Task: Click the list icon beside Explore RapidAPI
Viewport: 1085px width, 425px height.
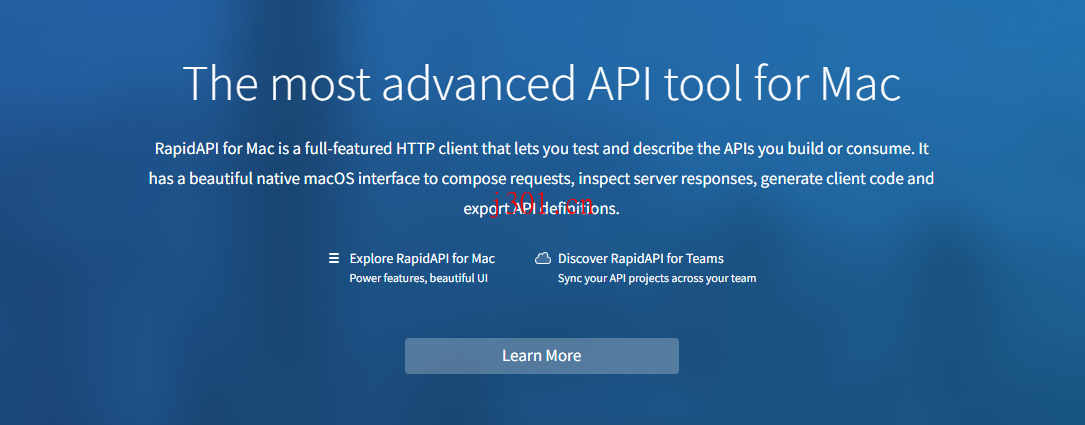Action: (334, 259)
